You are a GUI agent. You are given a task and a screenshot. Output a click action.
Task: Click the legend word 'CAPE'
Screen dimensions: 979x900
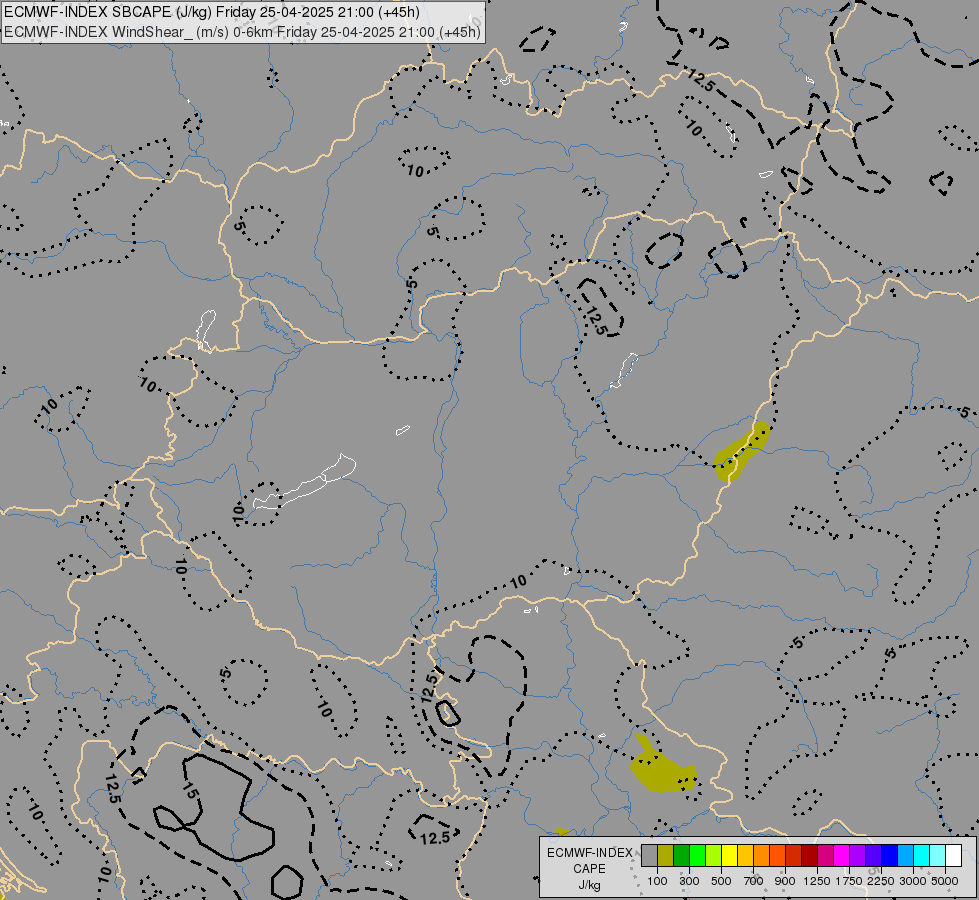point(589,869)
